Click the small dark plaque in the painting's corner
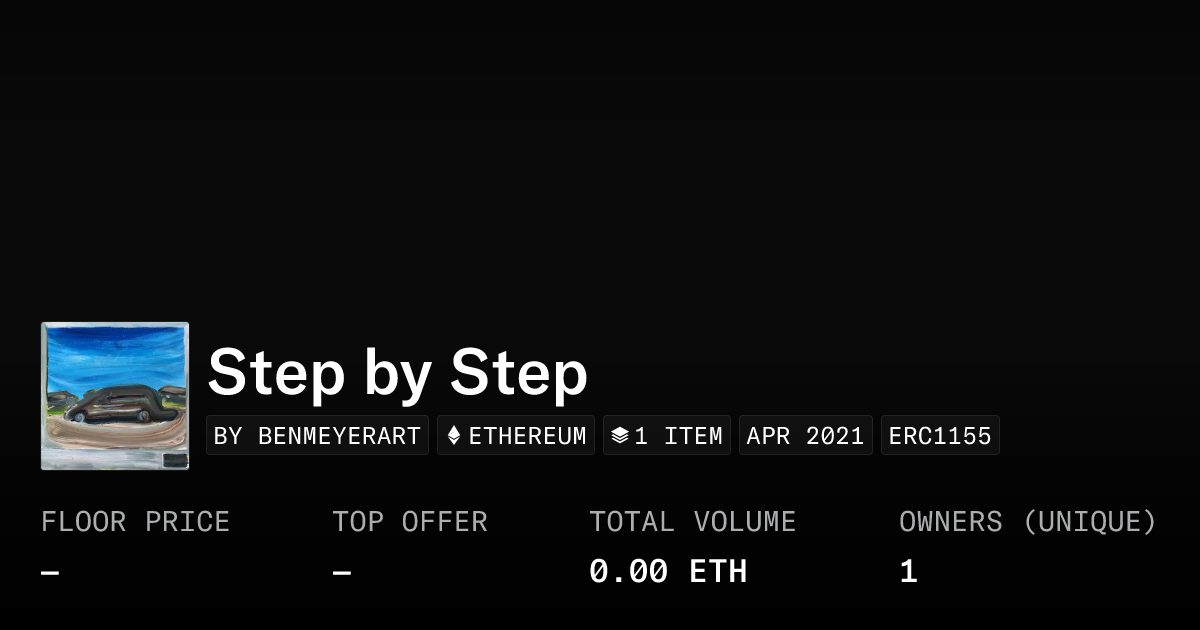This screenshot has width=1200, height=630. pyautogui.click(x=174, y=460)
